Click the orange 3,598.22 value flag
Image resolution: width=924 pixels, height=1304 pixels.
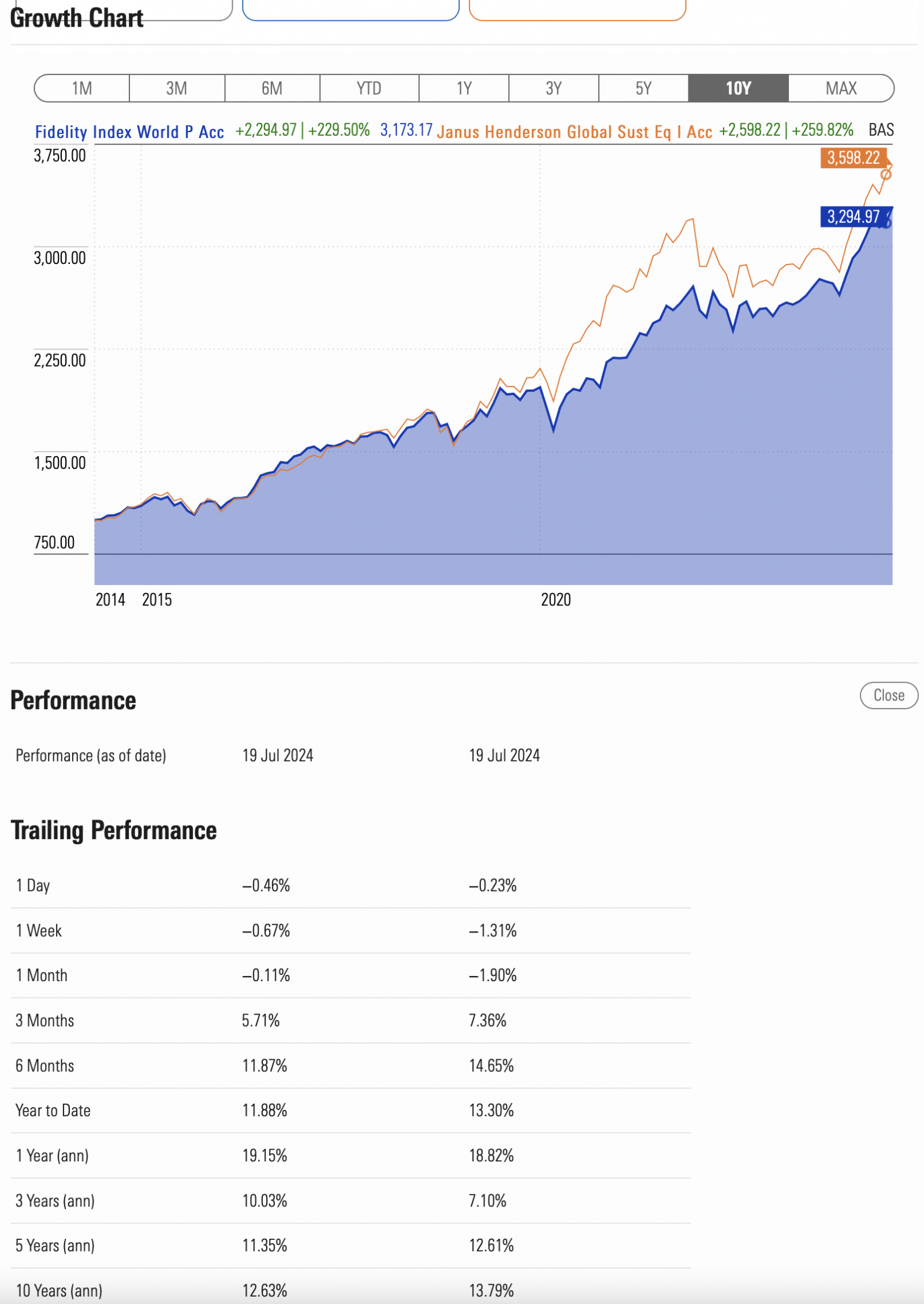[853, 158]
